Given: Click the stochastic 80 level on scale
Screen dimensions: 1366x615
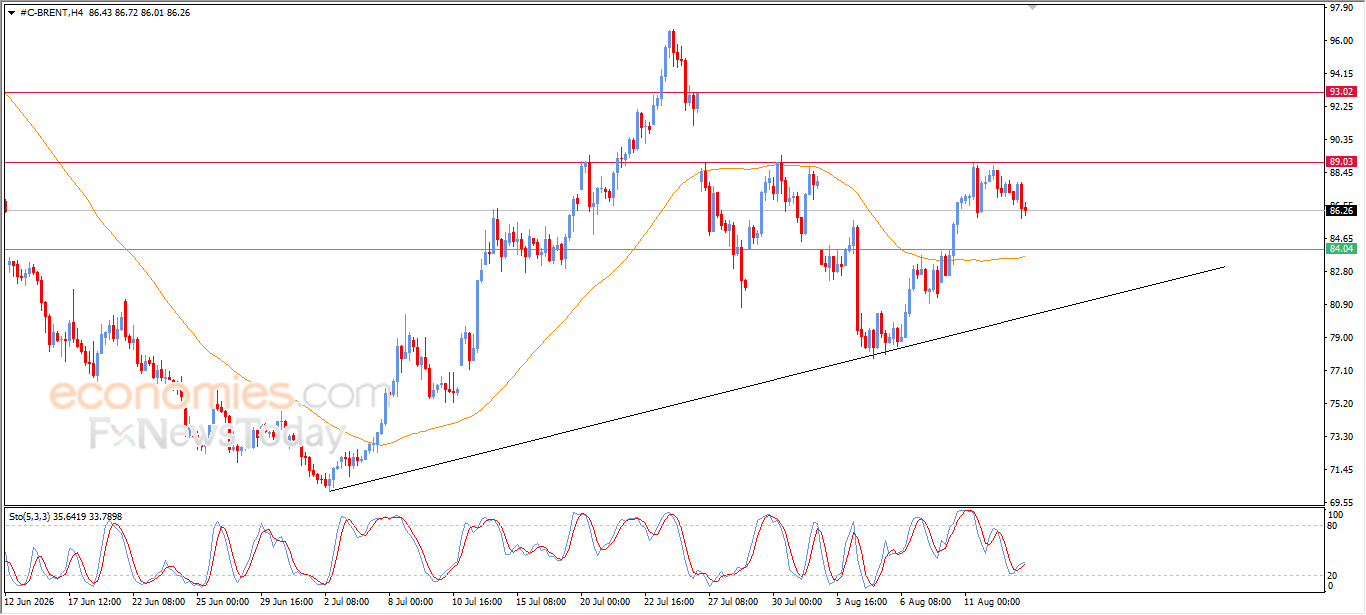Looking at the screenshot, I should tap(1333, 525).
